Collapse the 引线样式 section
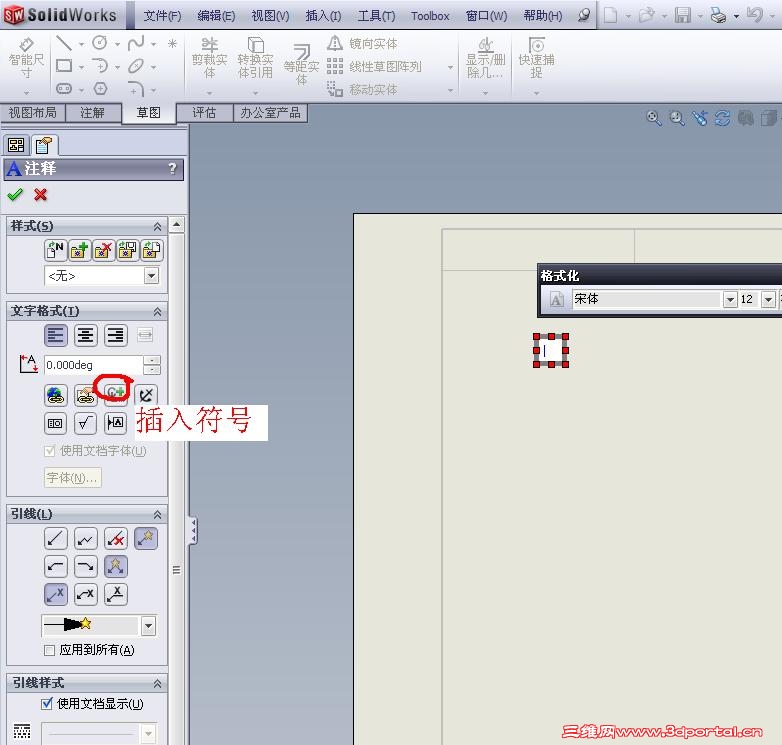782x745 pixels. click(x=157, y=683)
